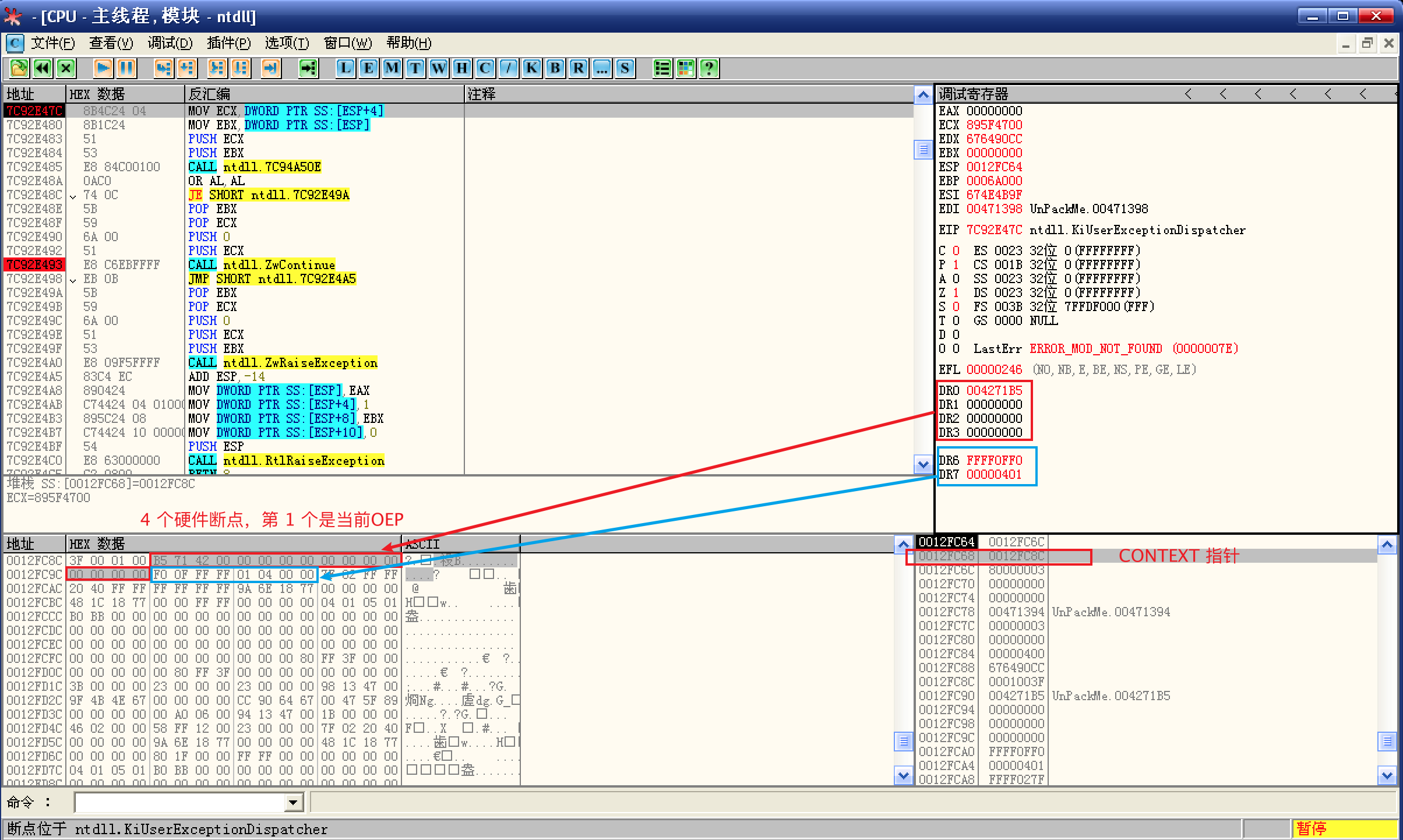This screenshot has width=1403, height=840.
Task: Click the green Help question-mark icon
Action: (x=709, y=68)
